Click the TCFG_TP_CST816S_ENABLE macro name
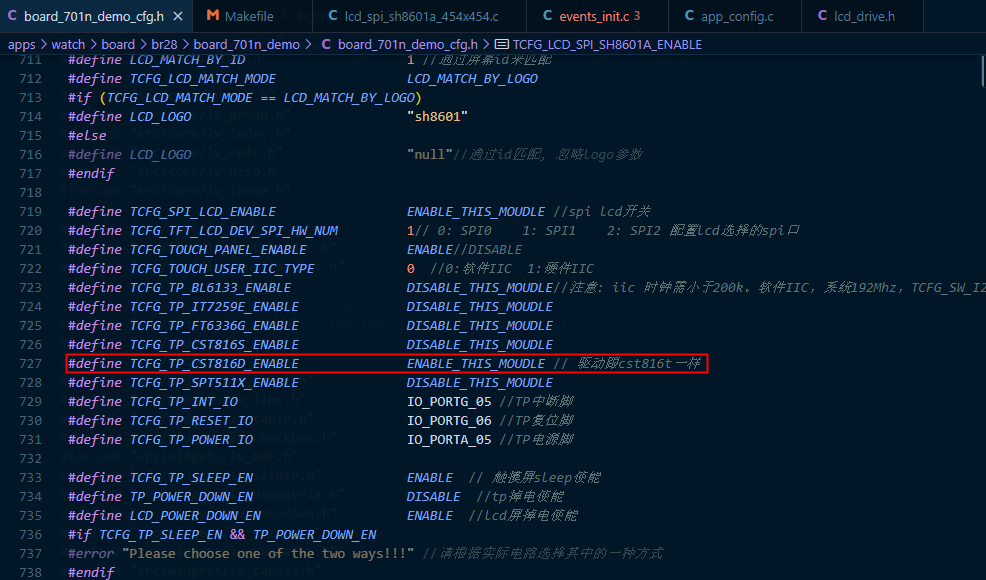This screenshot has height=580, width=986. [214, 345]
